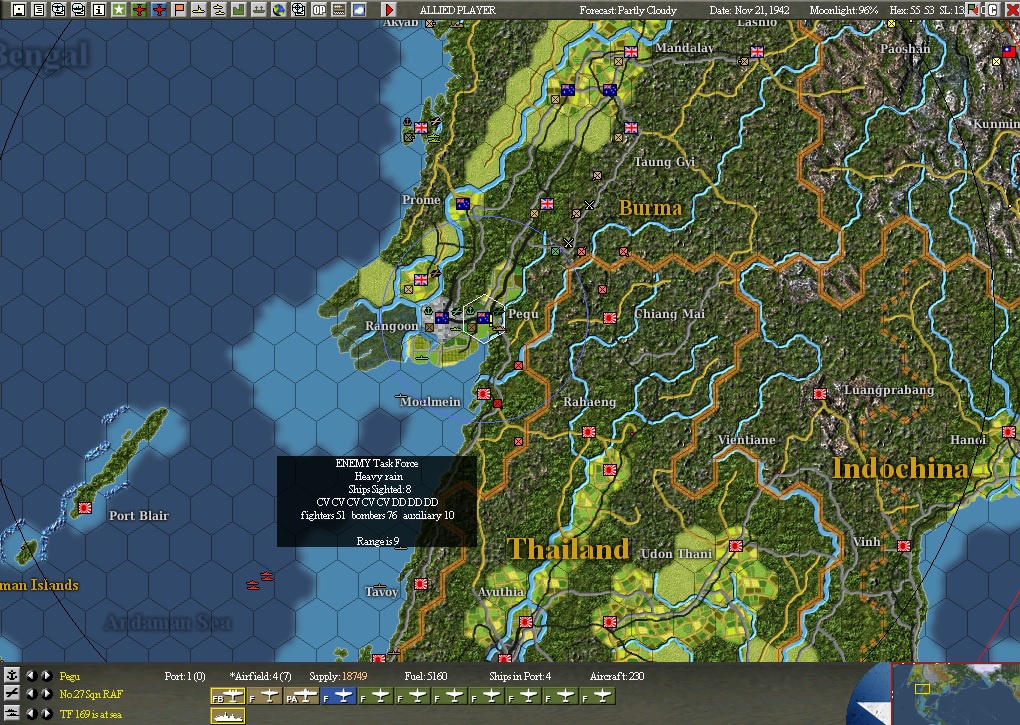Select the Rangoon base flag on map
The width and height of the screenshot is (1020, 725).
442,318
